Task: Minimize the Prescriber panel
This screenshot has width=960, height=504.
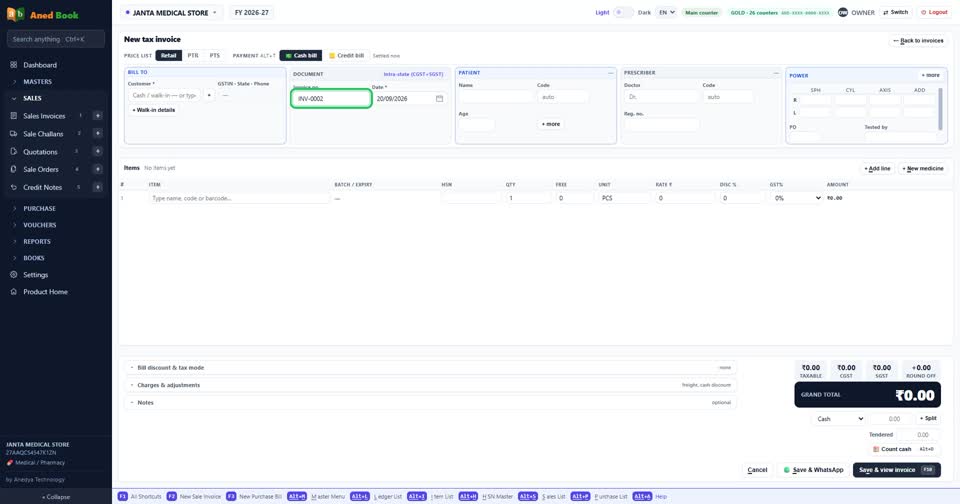Action: click(x=776, y=73)
